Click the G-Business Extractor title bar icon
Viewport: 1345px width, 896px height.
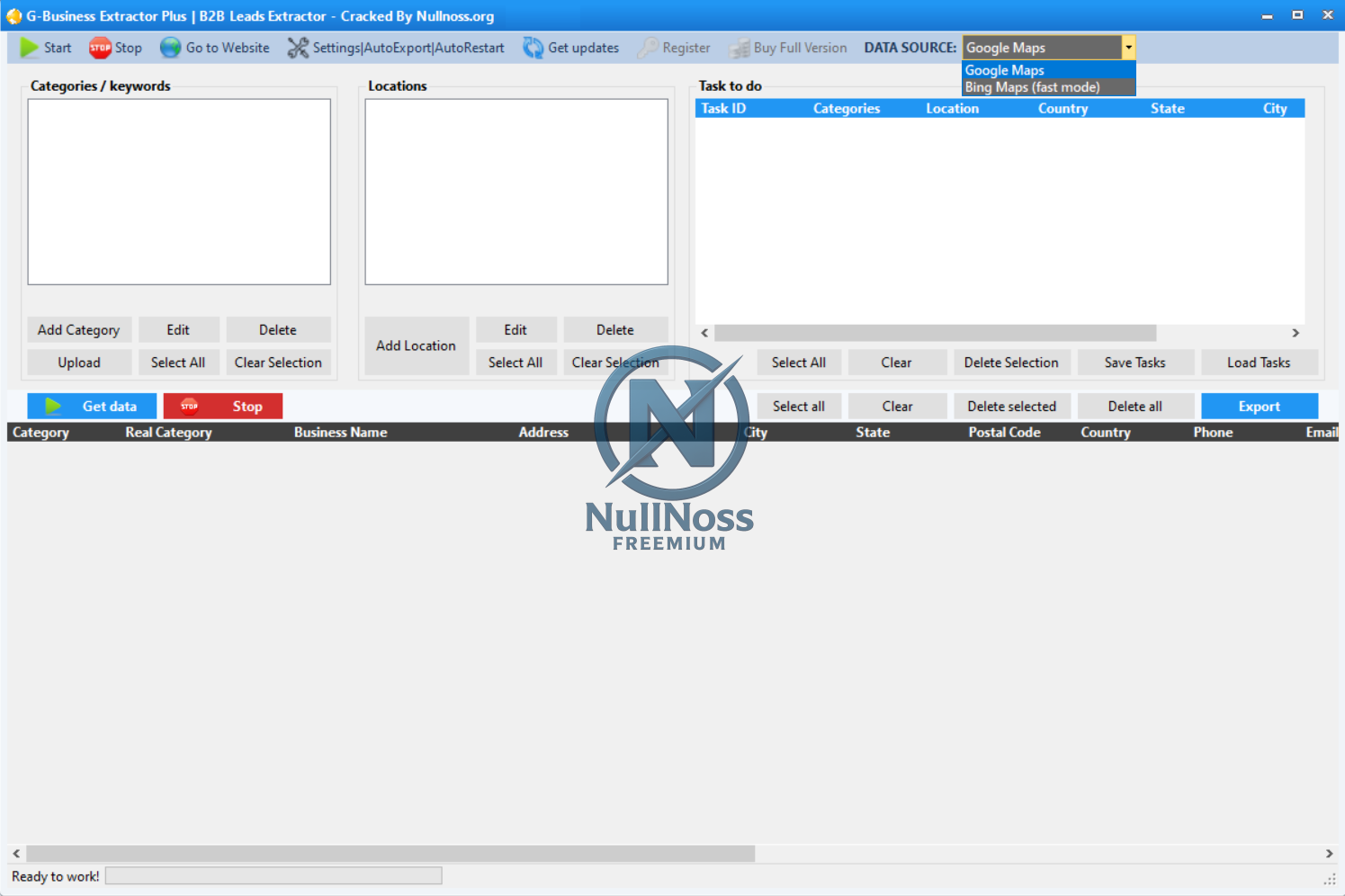(x=14, y=15)
